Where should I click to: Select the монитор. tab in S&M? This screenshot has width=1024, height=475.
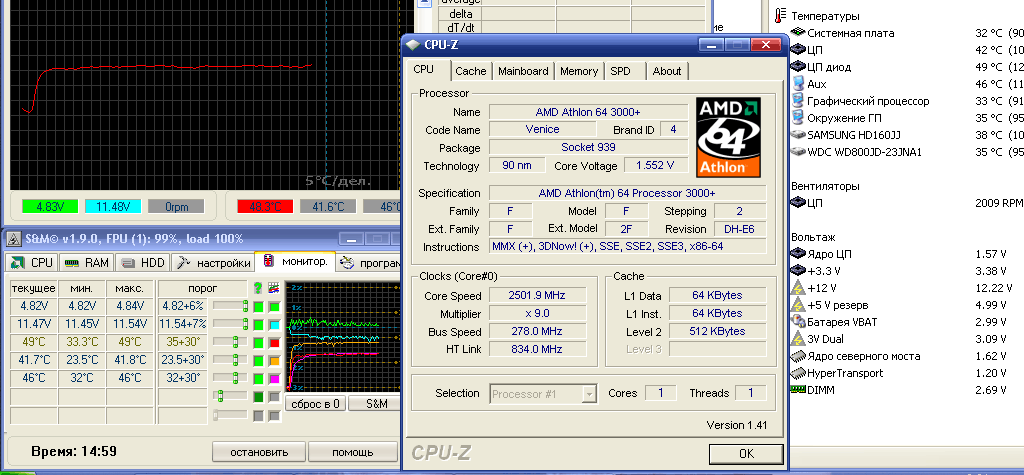coord(295,261)
